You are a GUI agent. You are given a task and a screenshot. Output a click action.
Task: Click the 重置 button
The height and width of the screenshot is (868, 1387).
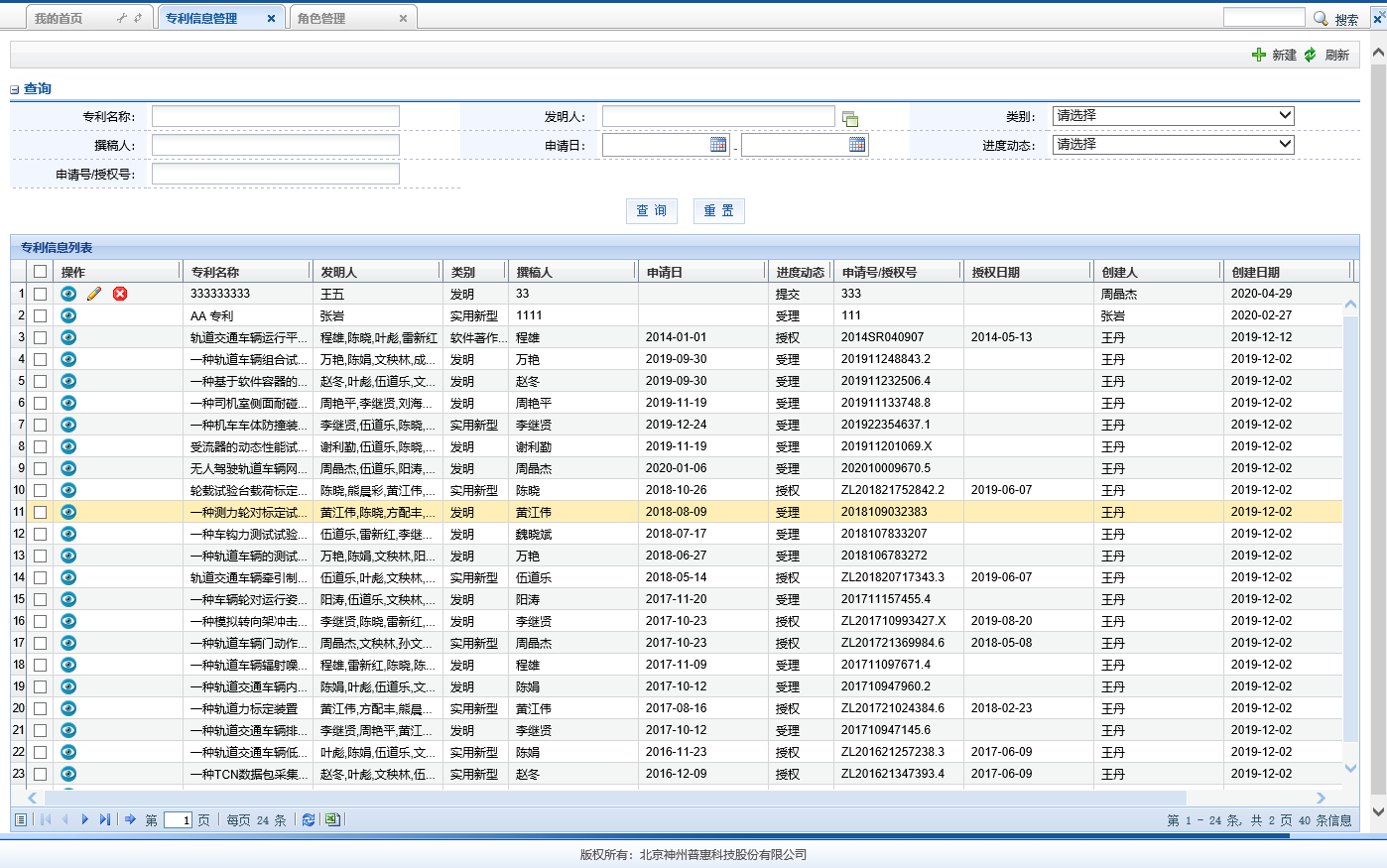click(x=719, y=210)
